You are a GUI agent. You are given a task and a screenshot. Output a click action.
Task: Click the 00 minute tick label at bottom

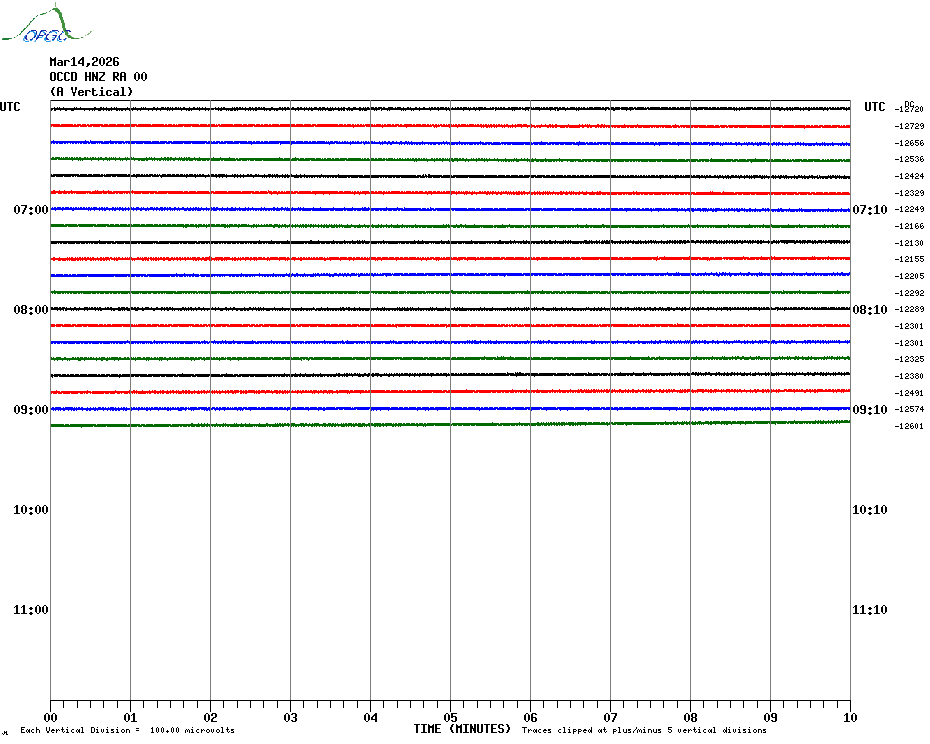click(51, 717)
